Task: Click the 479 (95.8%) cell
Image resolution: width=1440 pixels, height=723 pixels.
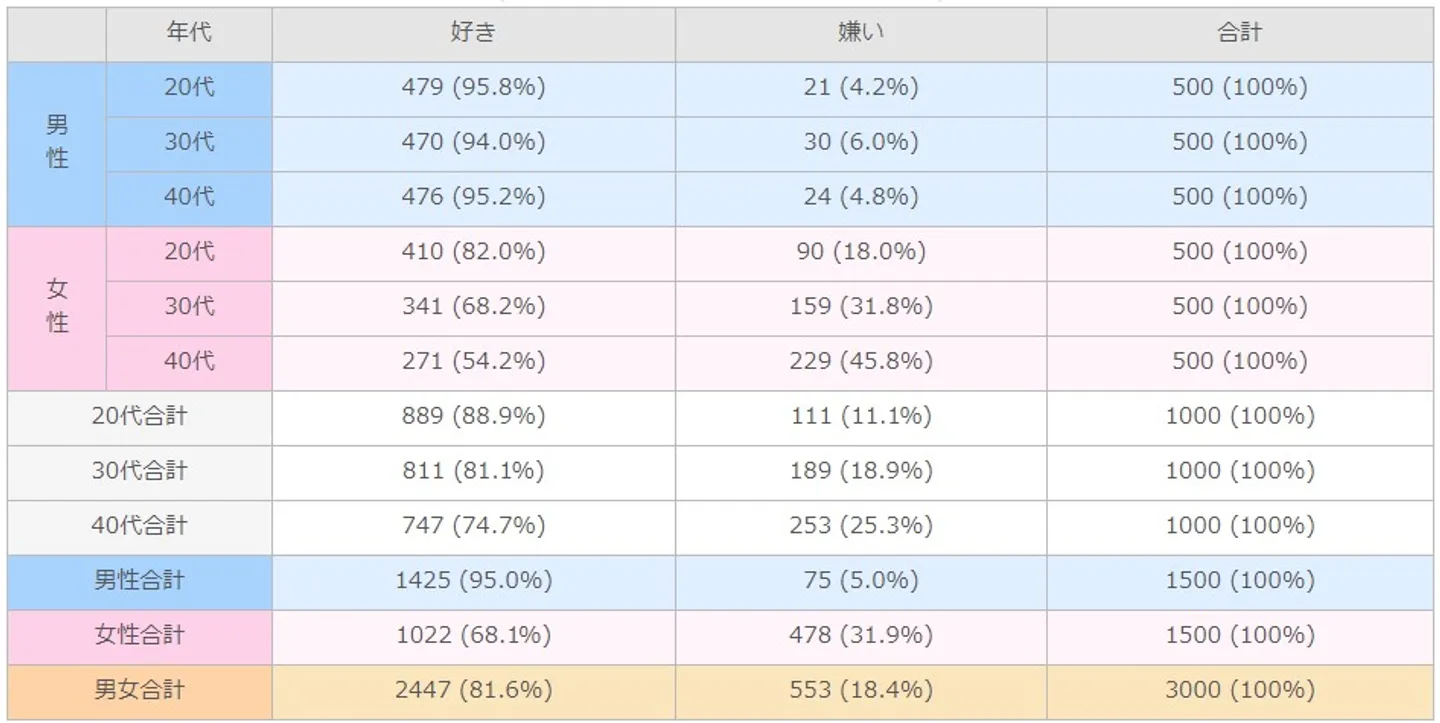Action: (473, 88)
